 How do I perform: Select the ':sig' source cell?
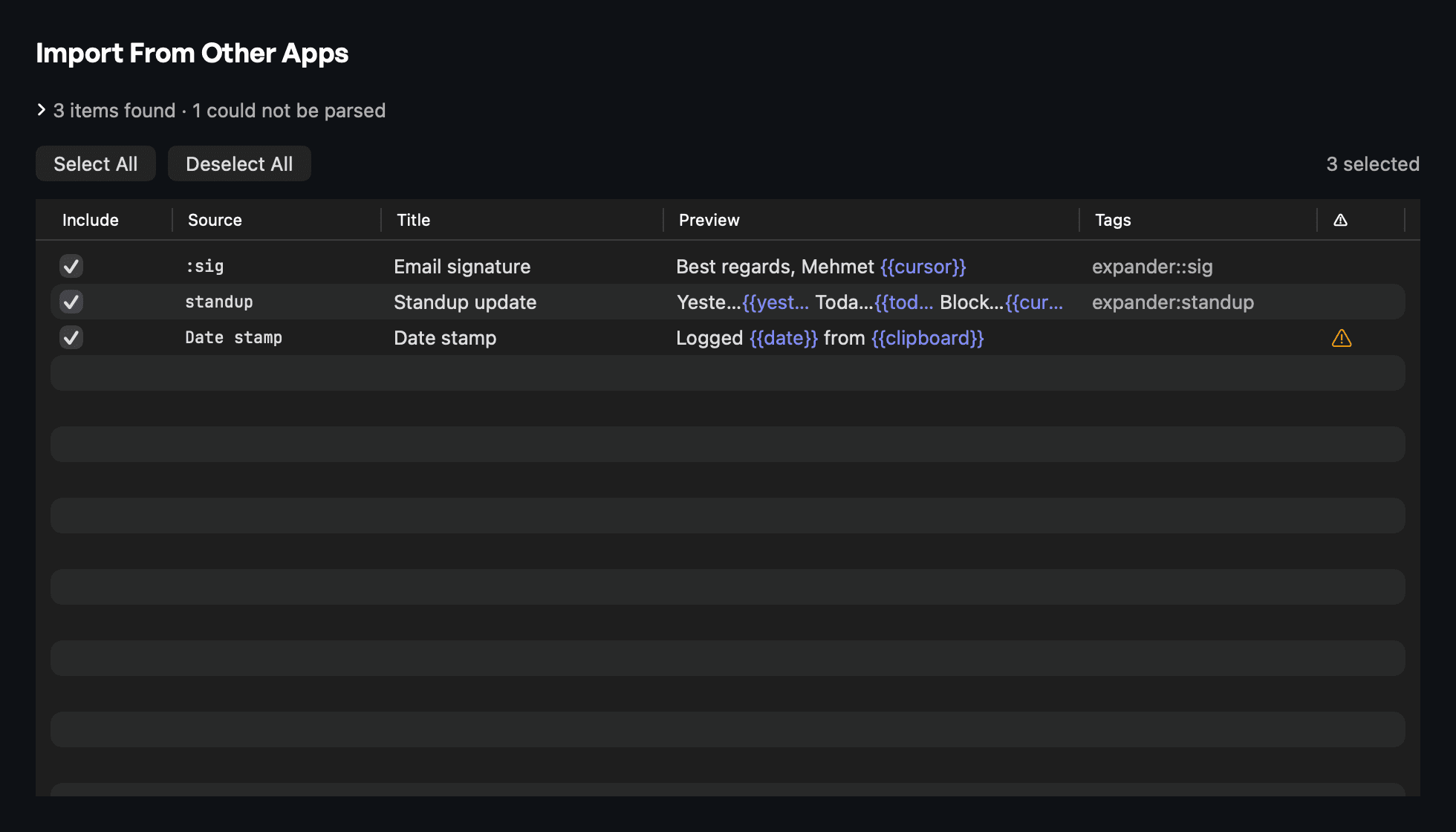tap(204, 266)
